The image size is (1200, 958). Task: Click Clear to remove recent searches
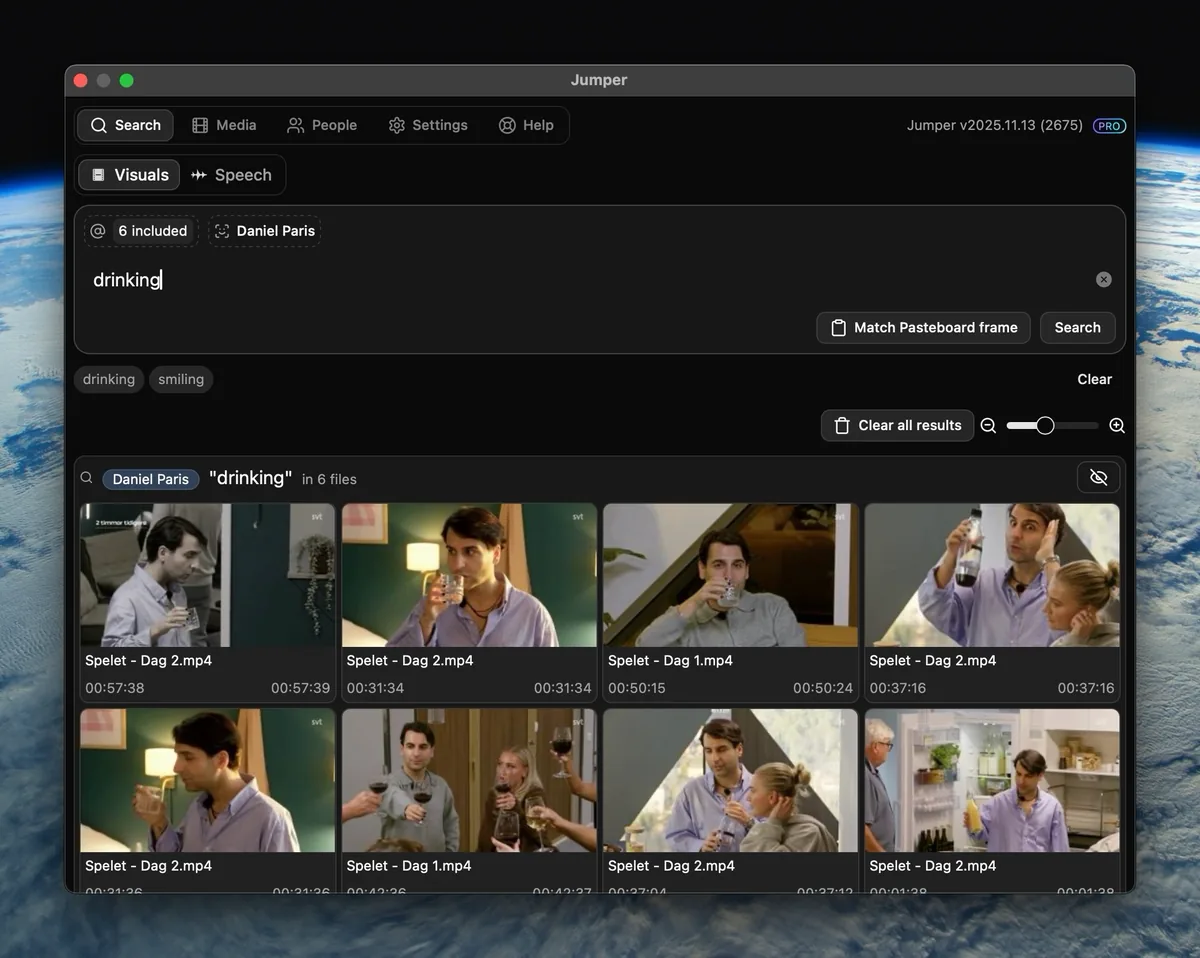1095,380
